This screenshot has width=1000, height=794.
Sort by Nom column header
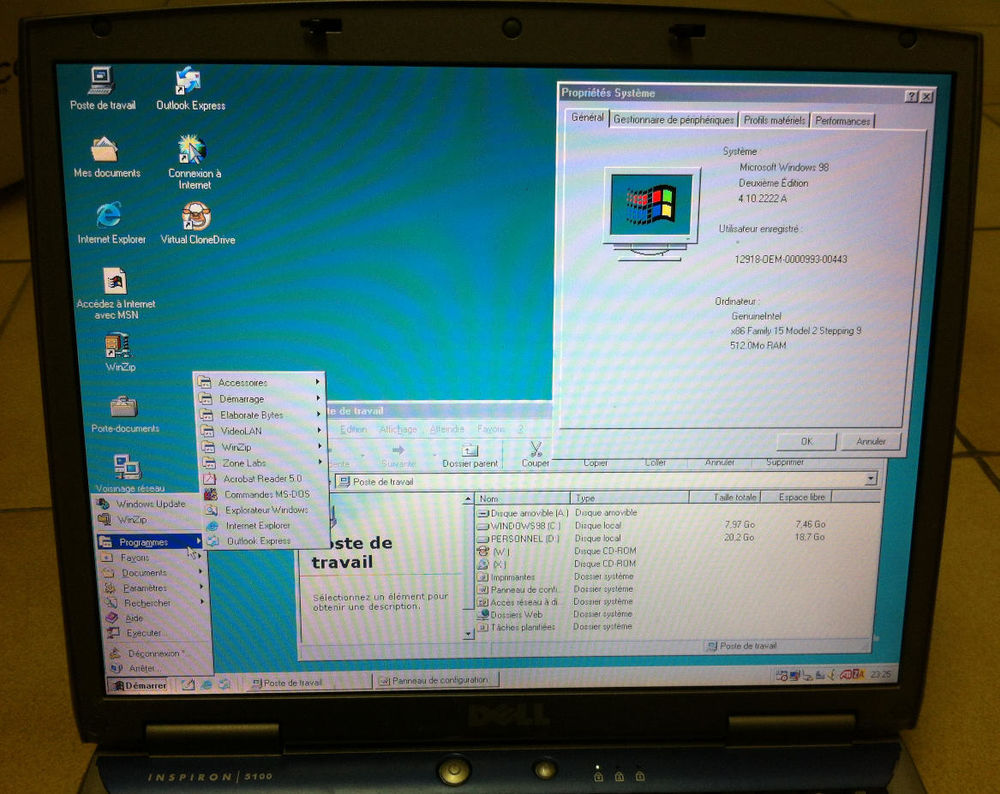click(522, 498)
